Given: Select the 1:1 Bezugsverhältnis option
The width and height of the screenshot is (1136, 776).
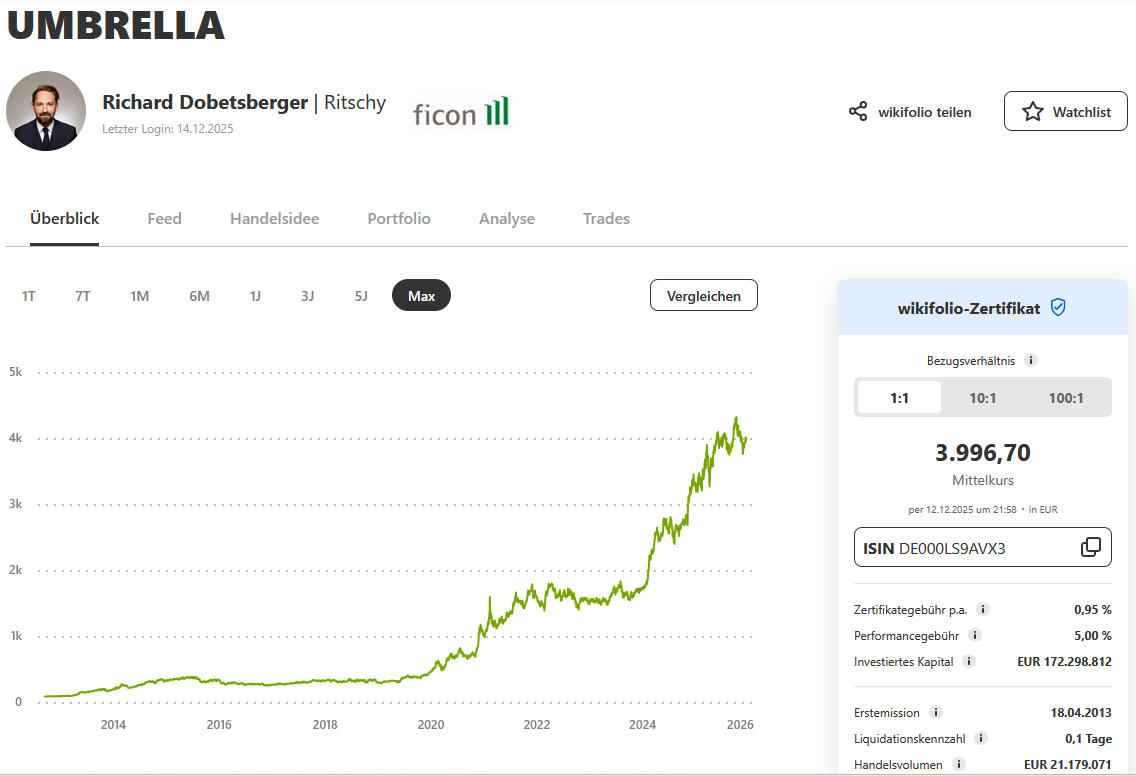Looking at the screenshot, I should pos(899,398).
